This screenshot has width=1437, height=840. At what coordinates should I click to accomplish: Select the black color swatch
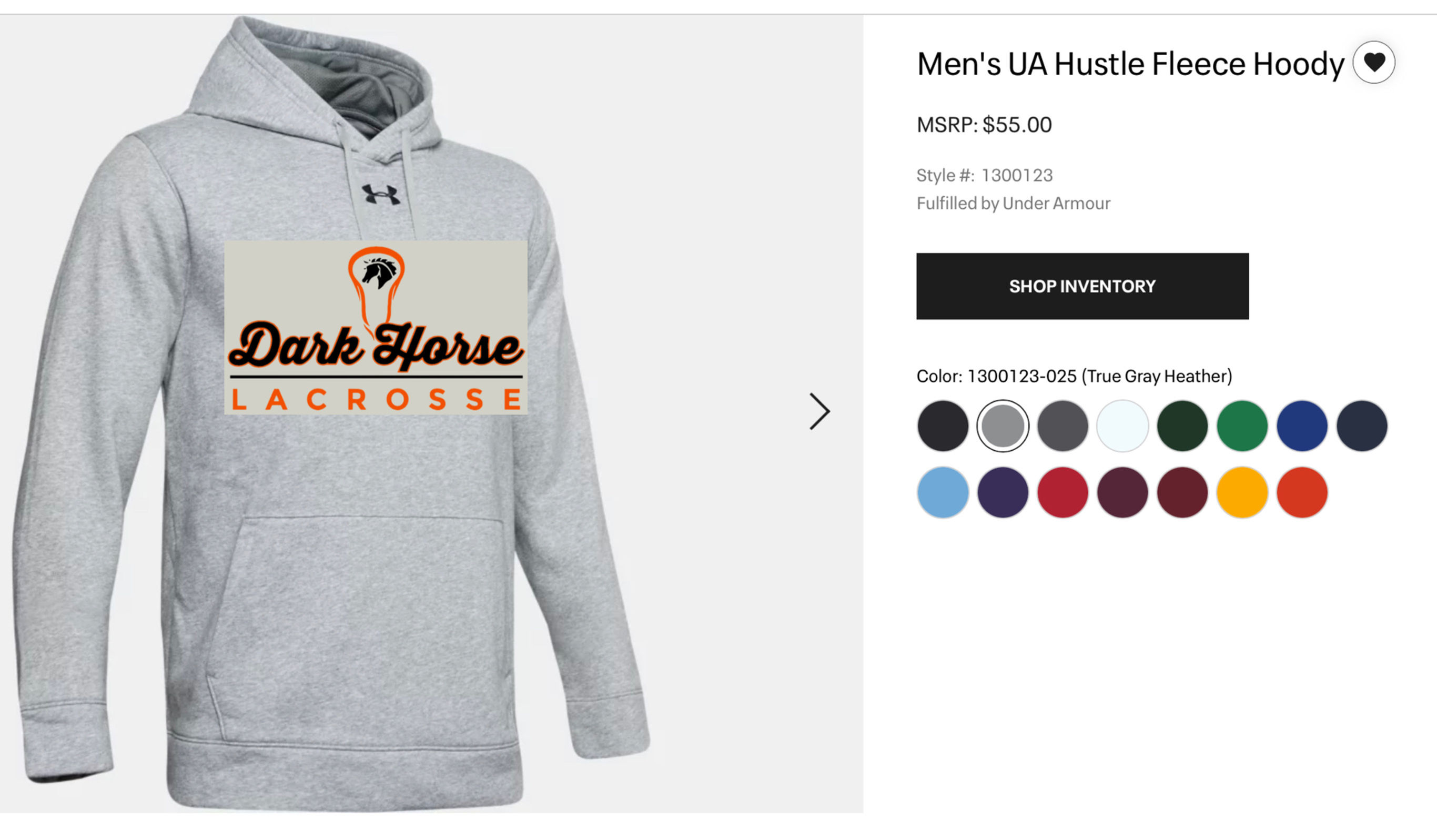942,425
